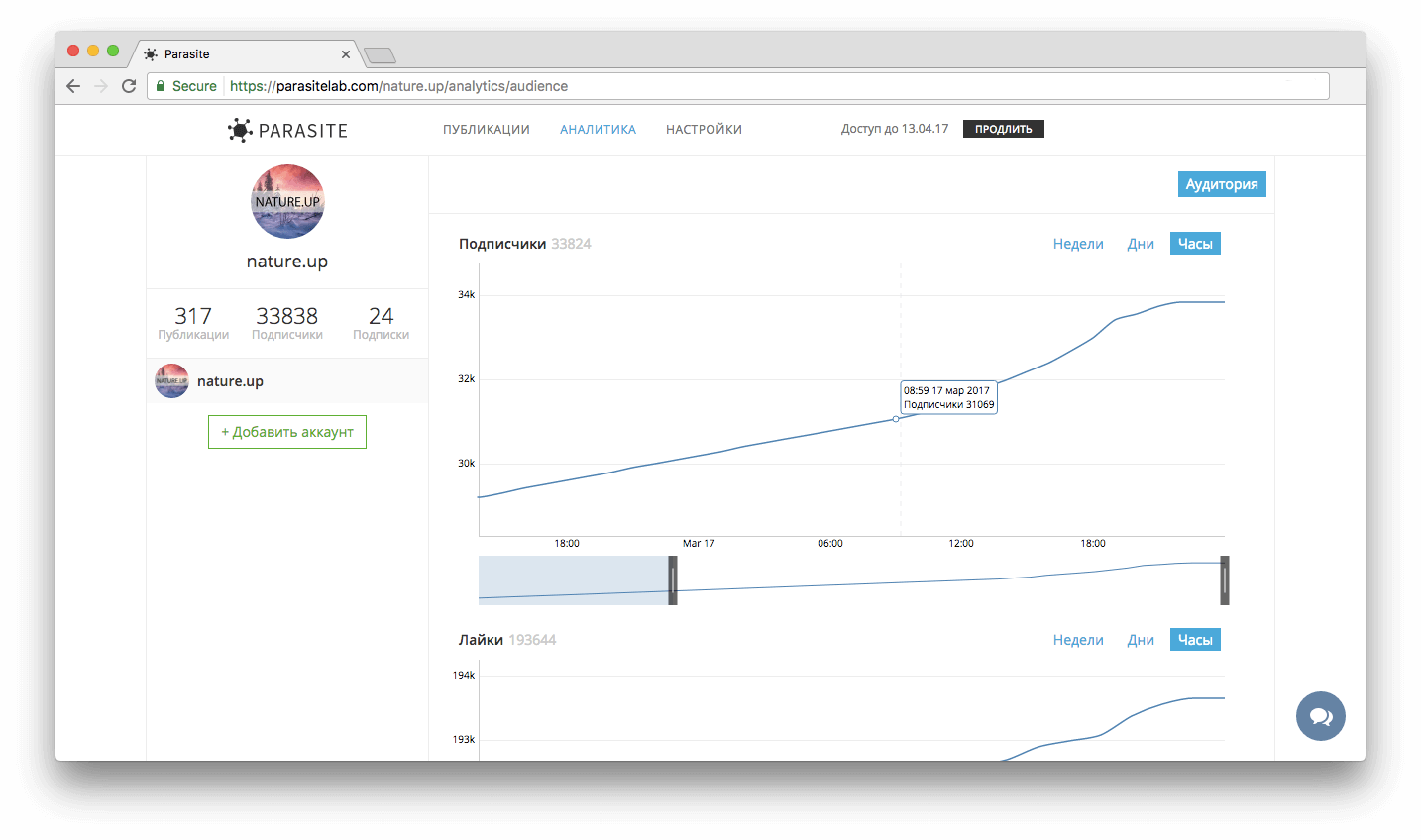Click the browser back arrow
The width and height of the screenshot is (1421, 840).
click(x=73, y=86)
